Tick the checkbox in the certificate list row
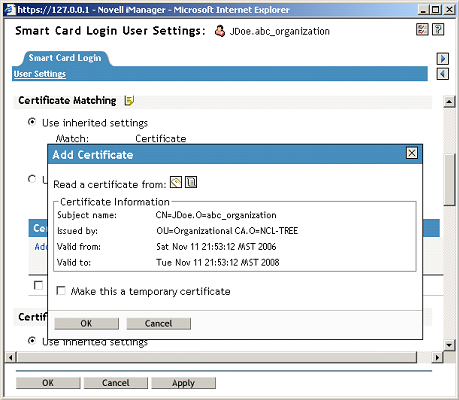Screen dimensions: 459x400 (38, 285)
